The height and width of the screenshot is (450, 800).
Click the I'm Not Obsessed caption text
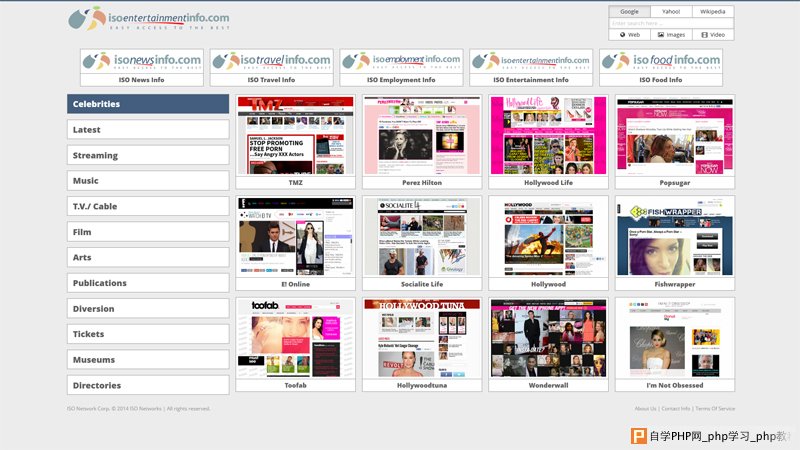(675, 385)
